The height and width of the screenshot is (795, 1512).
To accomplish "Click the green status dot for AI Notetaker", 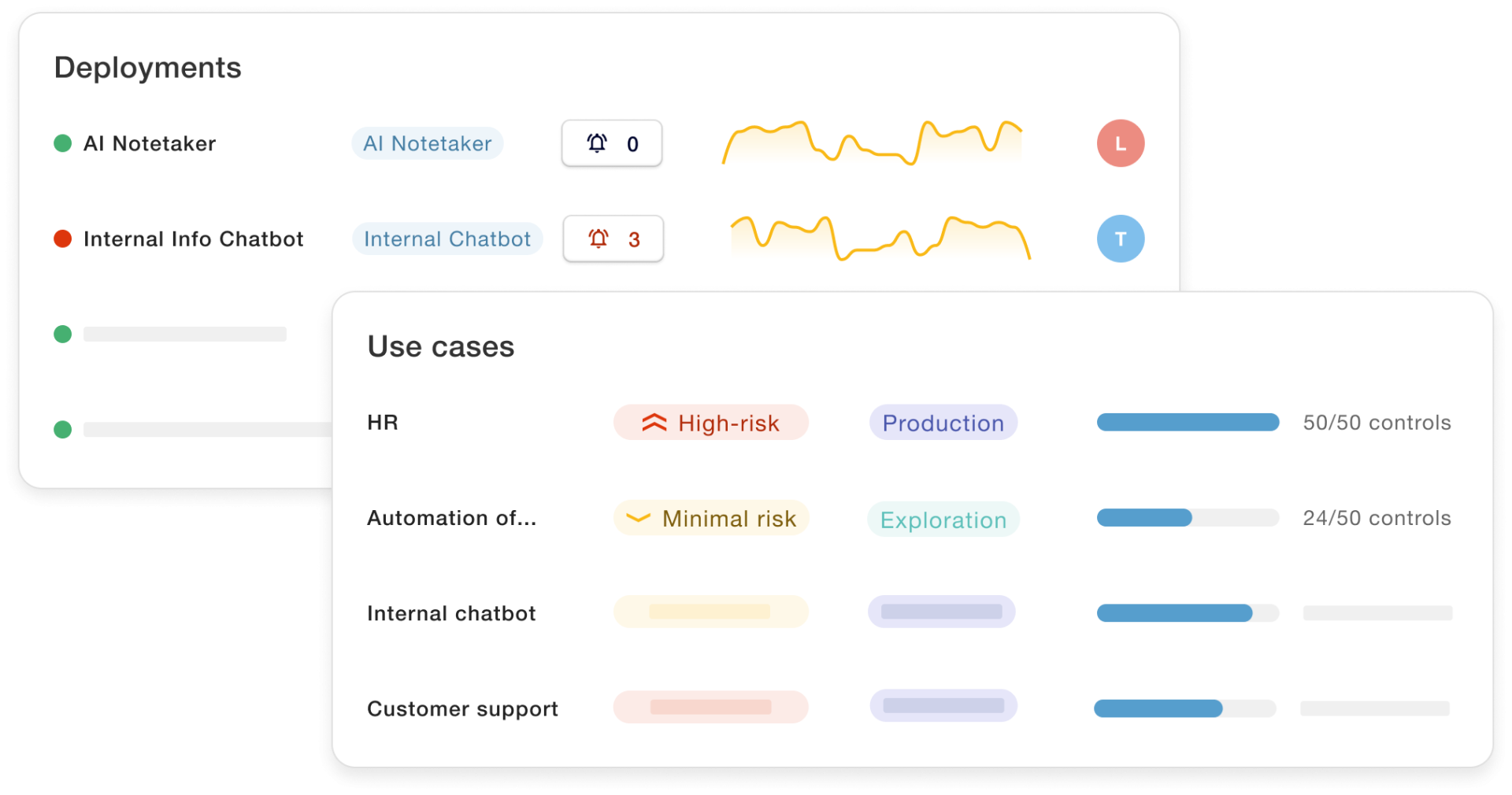I will point(62,143).
